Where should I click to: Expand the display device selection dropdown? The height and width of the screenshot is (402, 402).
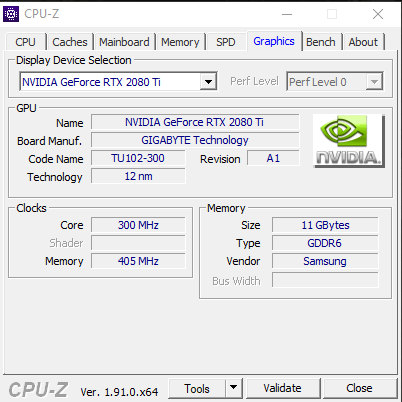(209, 81)
